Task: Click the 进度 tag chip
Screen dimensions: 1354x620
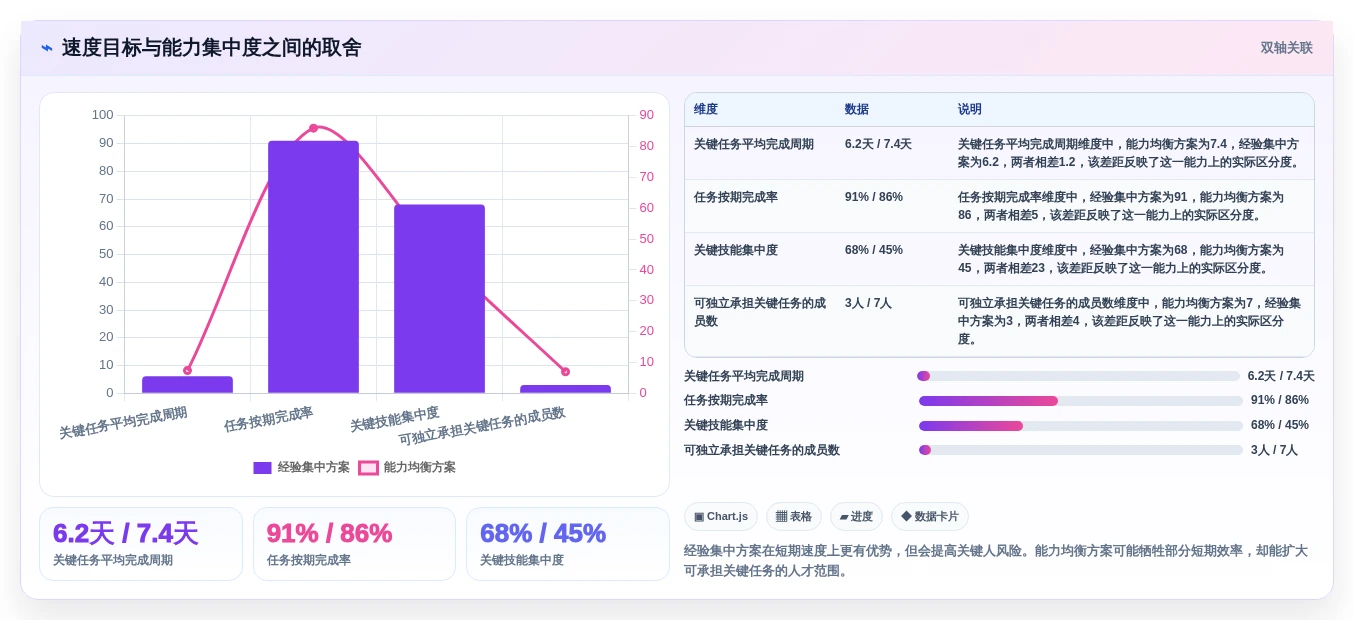Action: tap(856, 517)
